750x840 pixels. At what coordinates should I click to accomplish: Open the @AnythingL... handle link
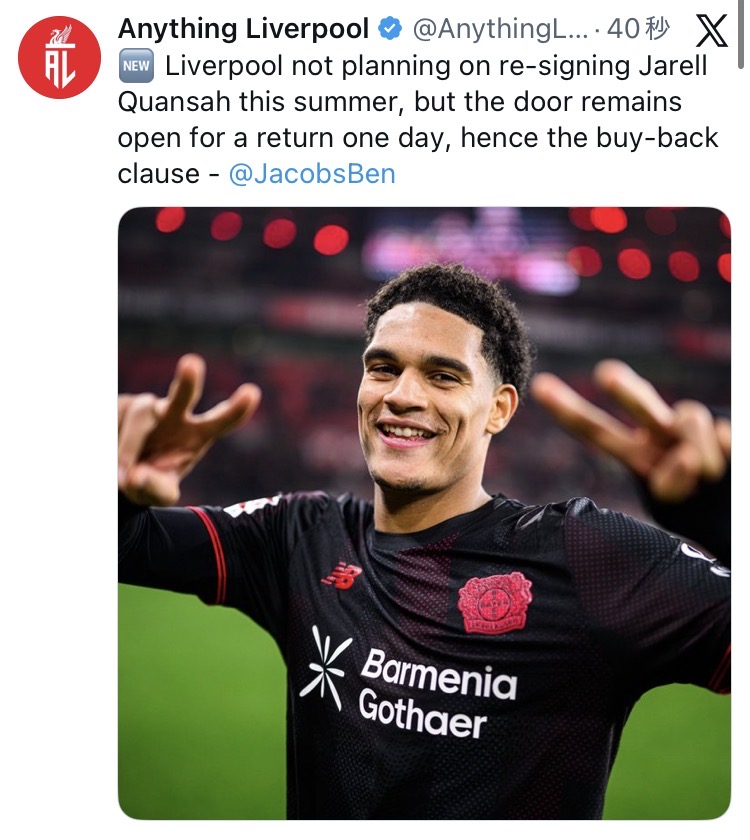point(500,29)
